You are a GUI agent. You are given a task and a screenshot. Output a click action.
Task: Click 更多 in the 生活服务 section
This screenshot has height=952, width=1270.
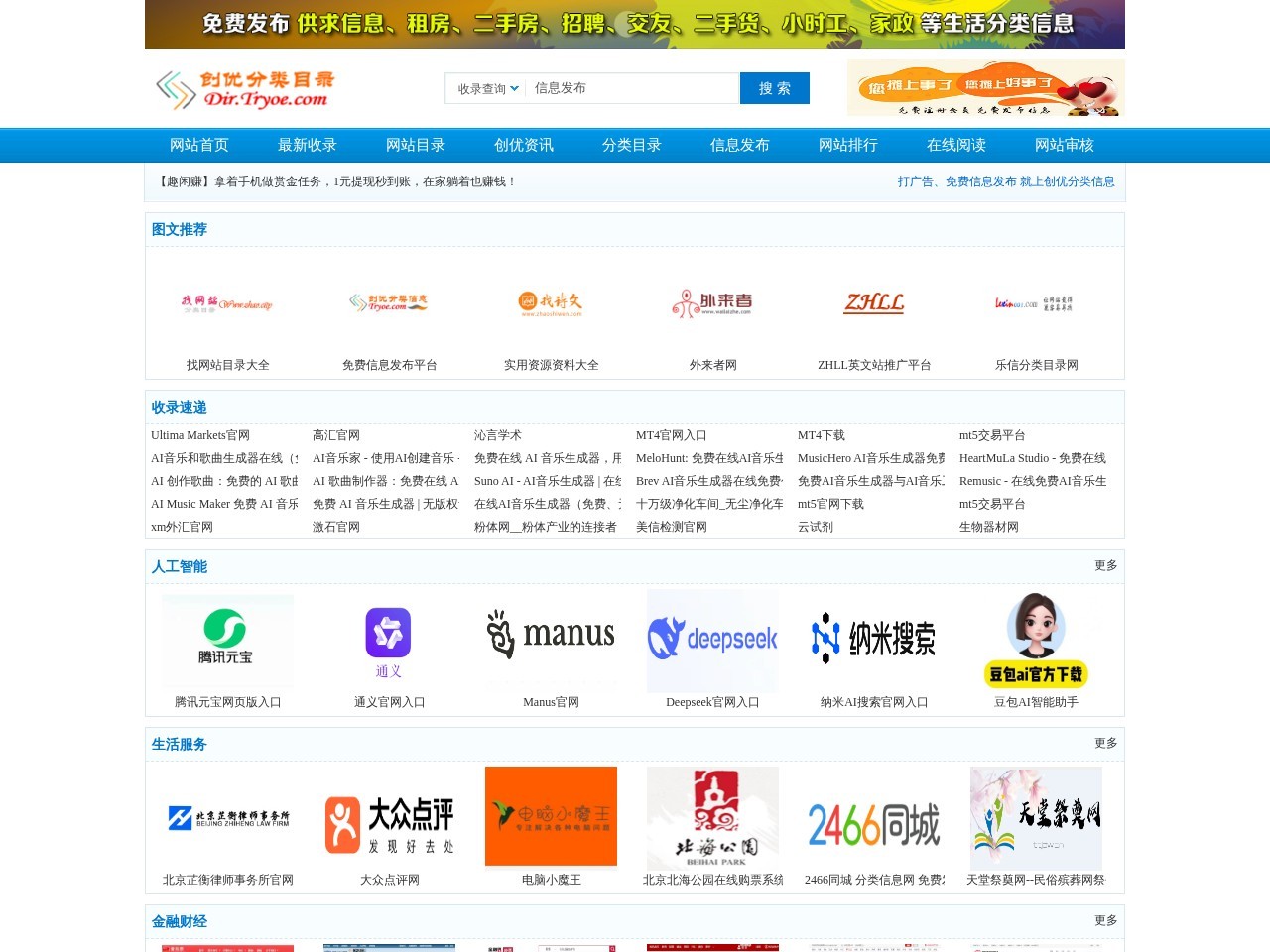pos(1106,743)
